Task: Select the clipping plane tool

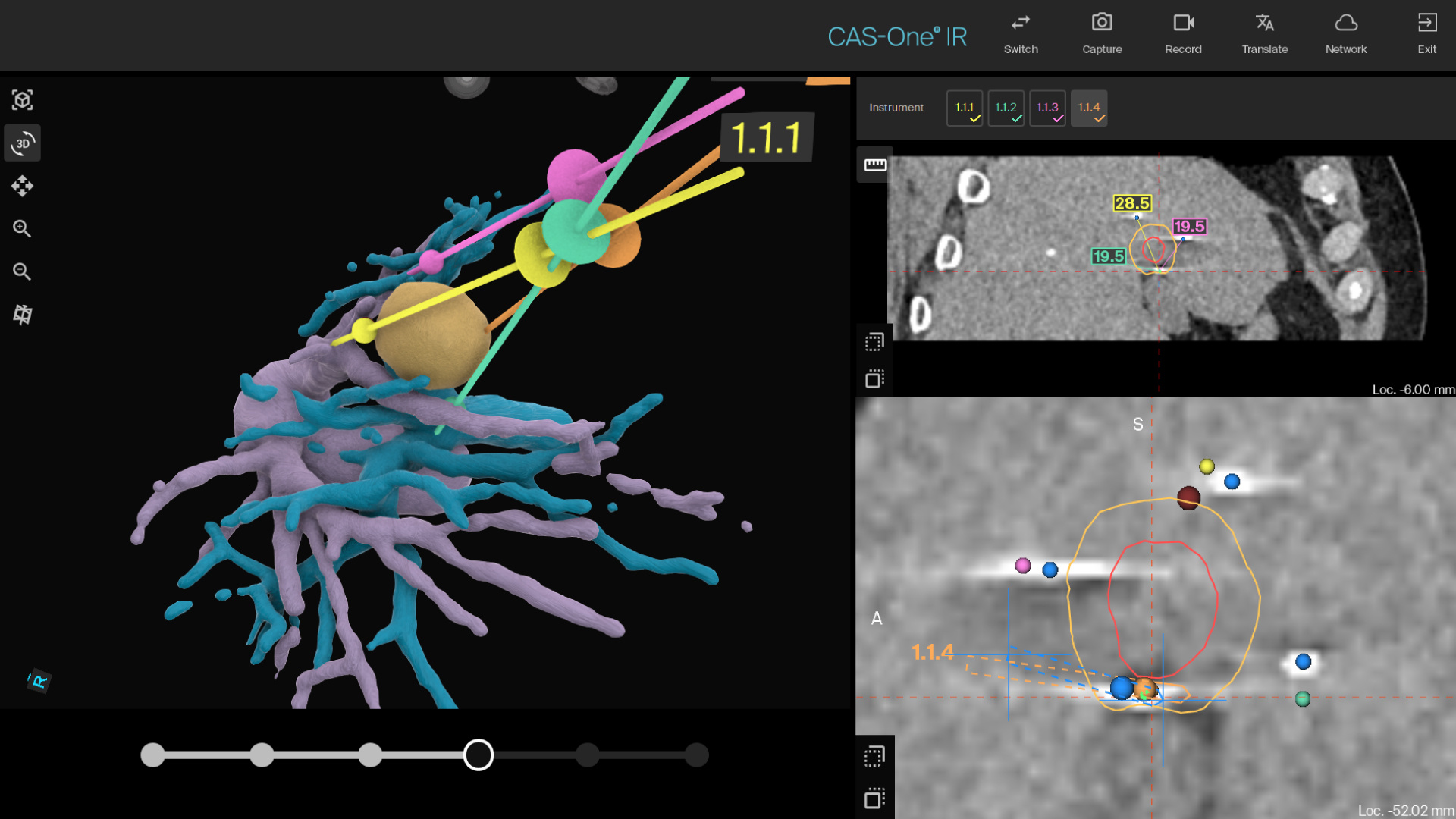Action: [23, 315]
